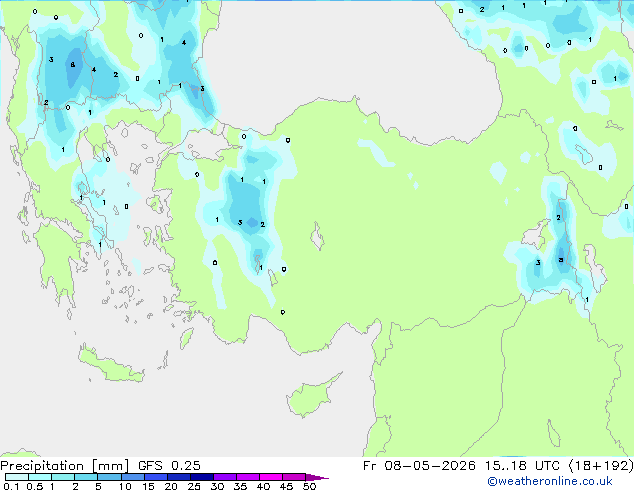The image size is (634, 490).
Task: Open the weatheronline.co.uk copyright link
Action: point(550,481)
